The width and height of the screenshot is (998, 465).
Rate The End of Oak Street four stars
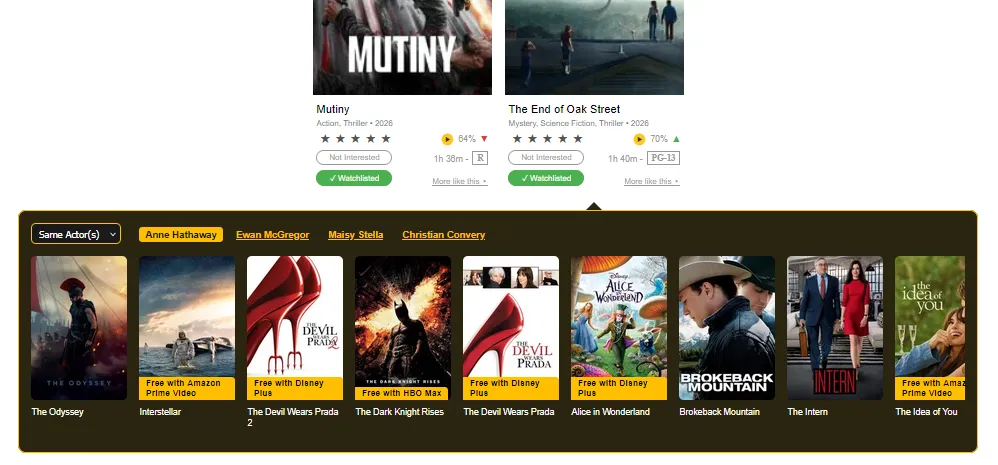[563, 139]
